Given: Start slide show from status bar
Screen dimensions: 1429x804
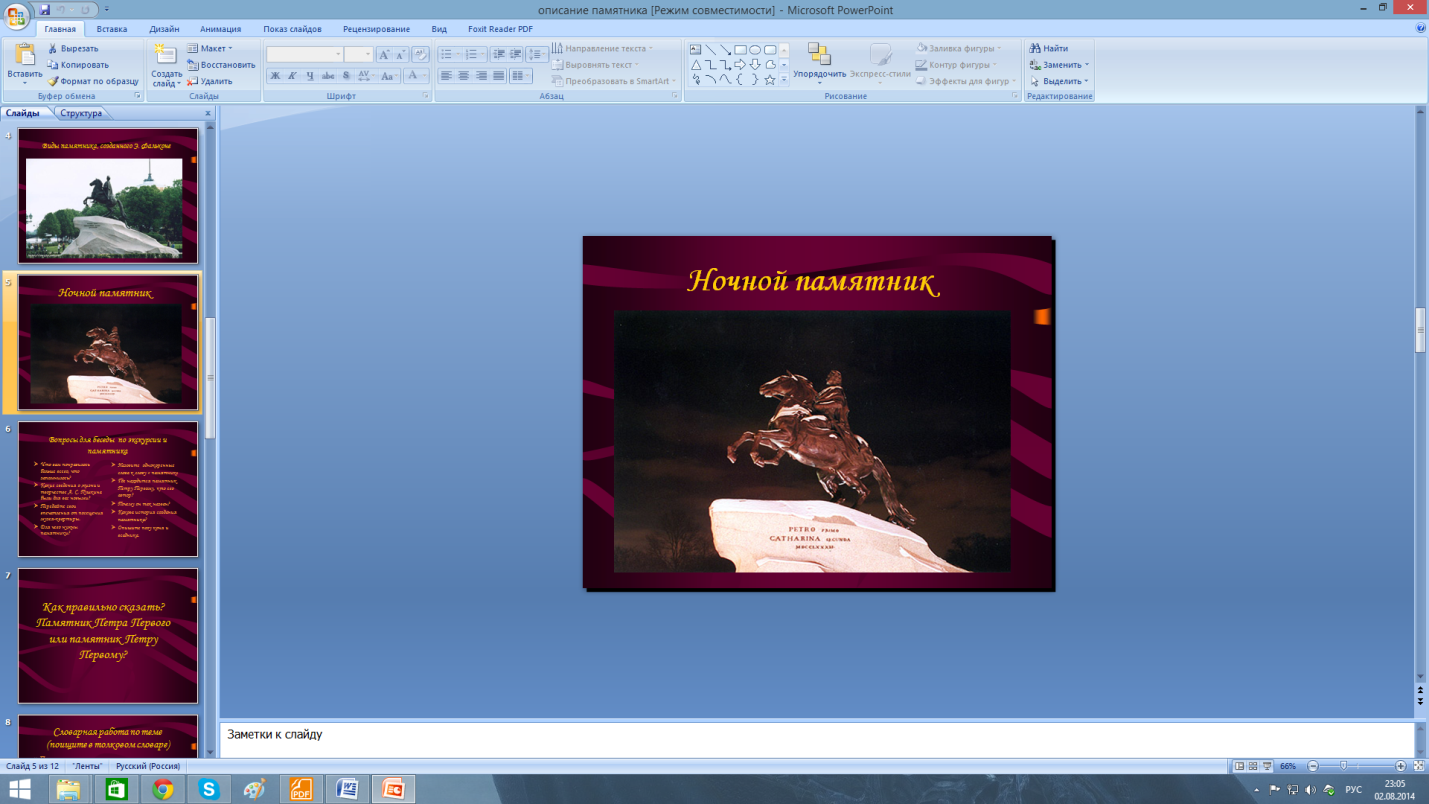Looking at the screenshot, I should click(1267, 766).
